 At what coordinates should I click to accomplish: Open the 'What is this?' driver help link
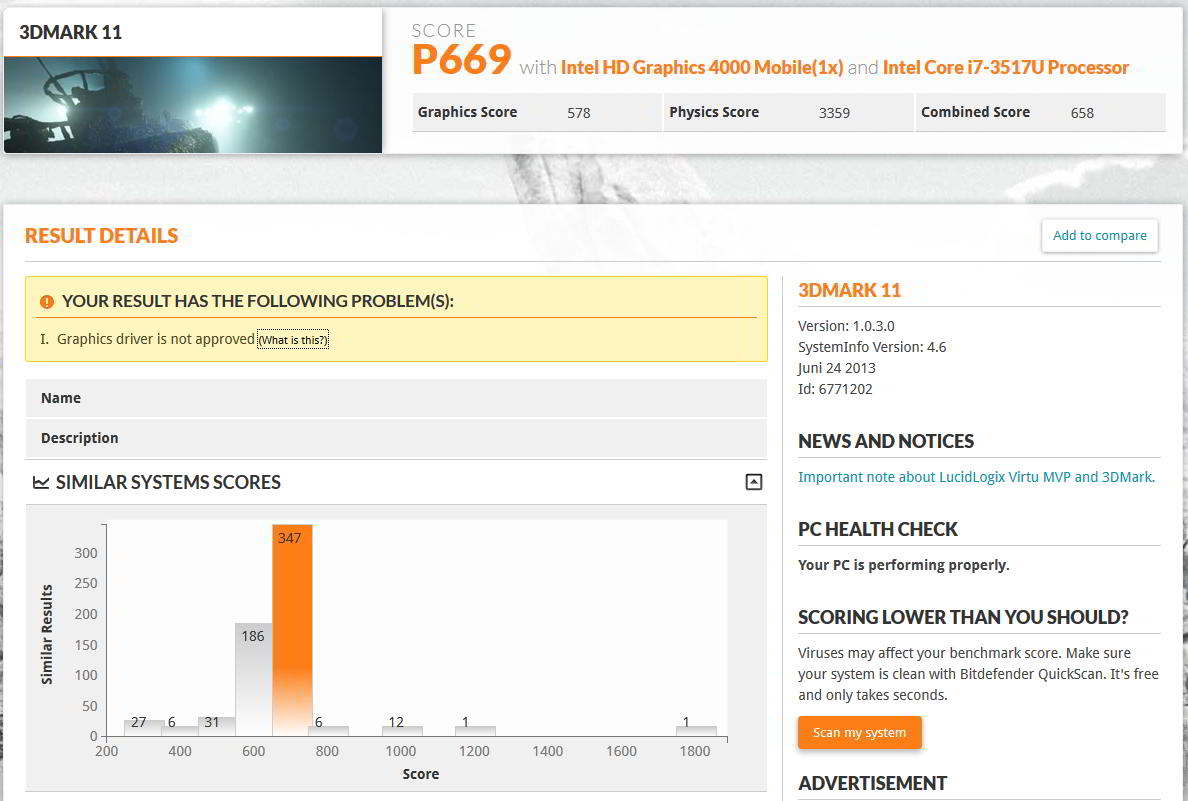293,340
